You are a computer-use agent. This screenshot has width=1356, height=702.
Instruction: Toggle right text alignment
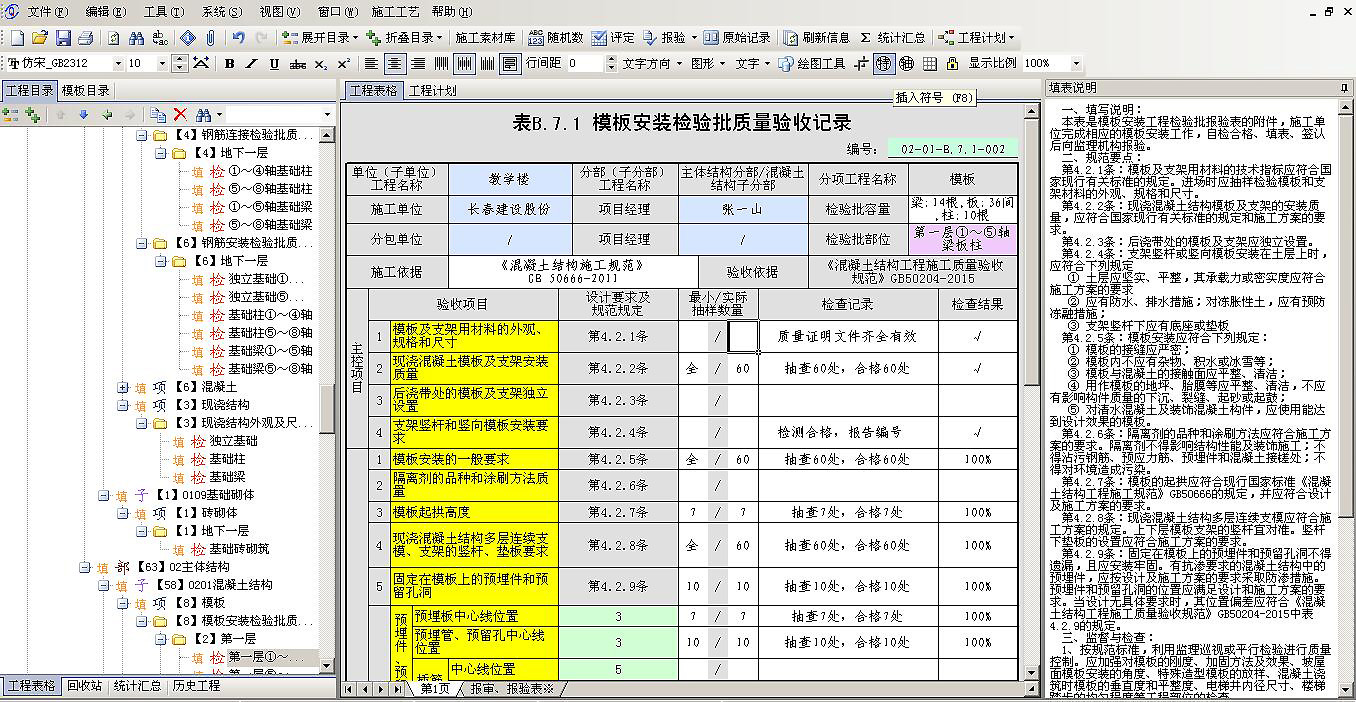pyautogui.click(x=417, y=64)
